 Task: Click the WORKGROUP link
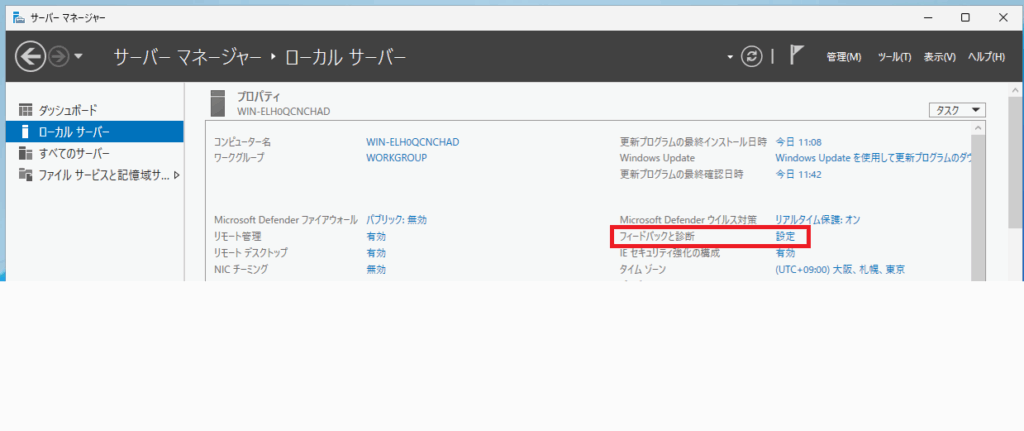pyautogui.click(x=396, y=158)
